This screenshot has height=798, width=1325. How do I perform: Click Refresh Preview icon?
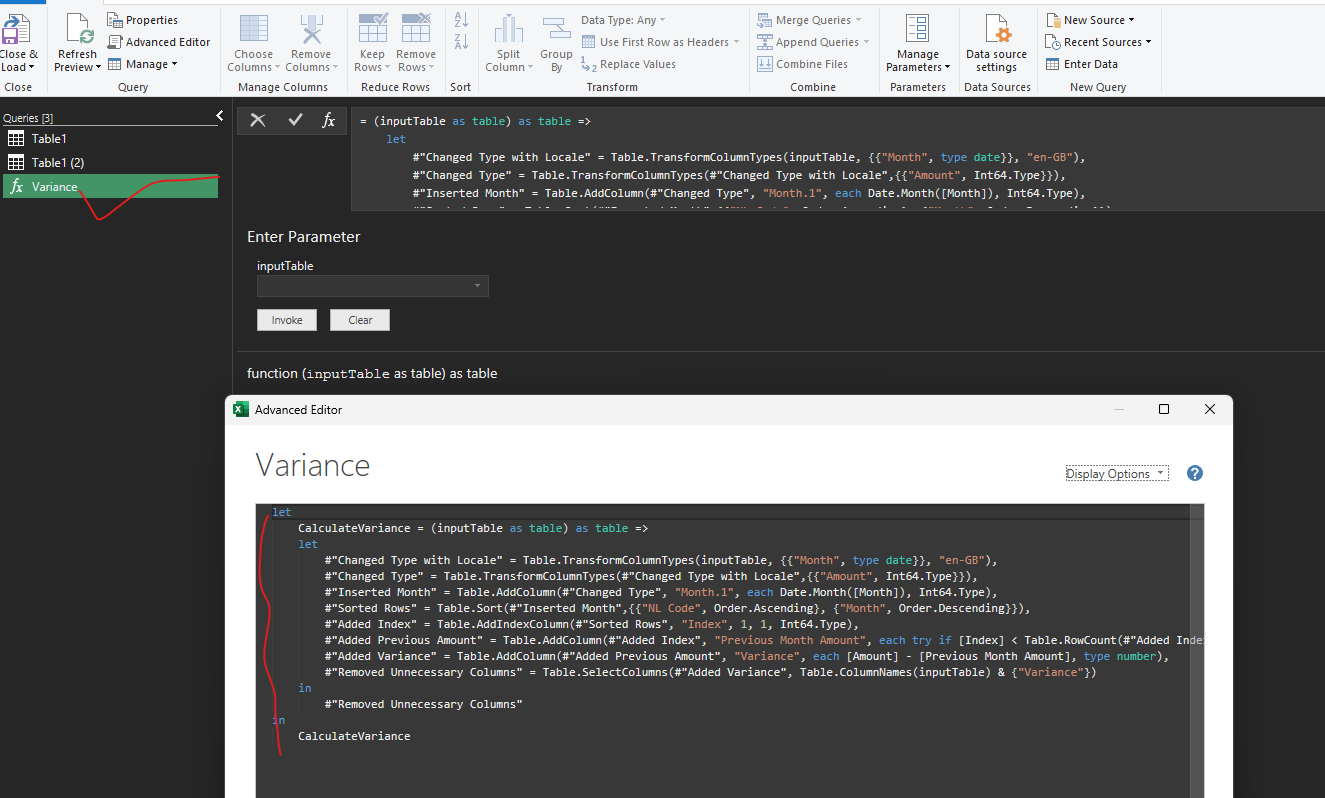[77, 30]
